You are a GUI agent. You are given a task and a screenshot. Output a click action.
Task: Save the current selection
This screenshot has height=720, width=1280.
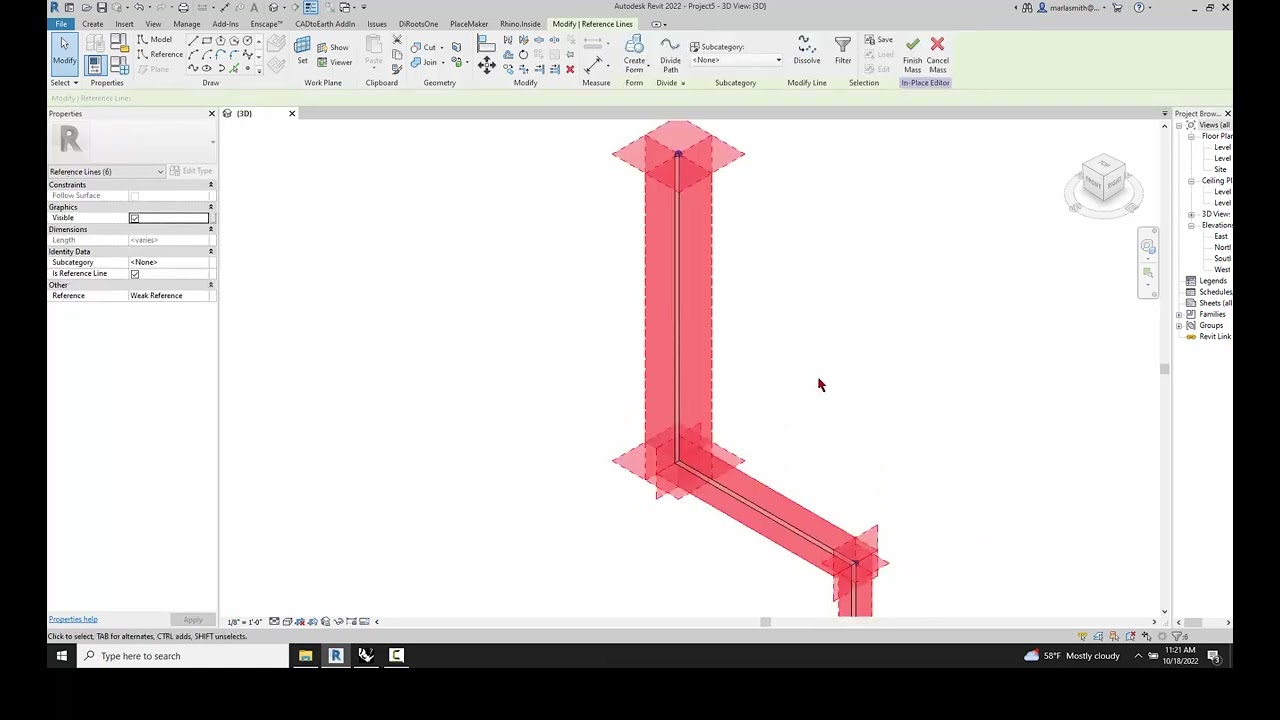[x=878, y=40]
